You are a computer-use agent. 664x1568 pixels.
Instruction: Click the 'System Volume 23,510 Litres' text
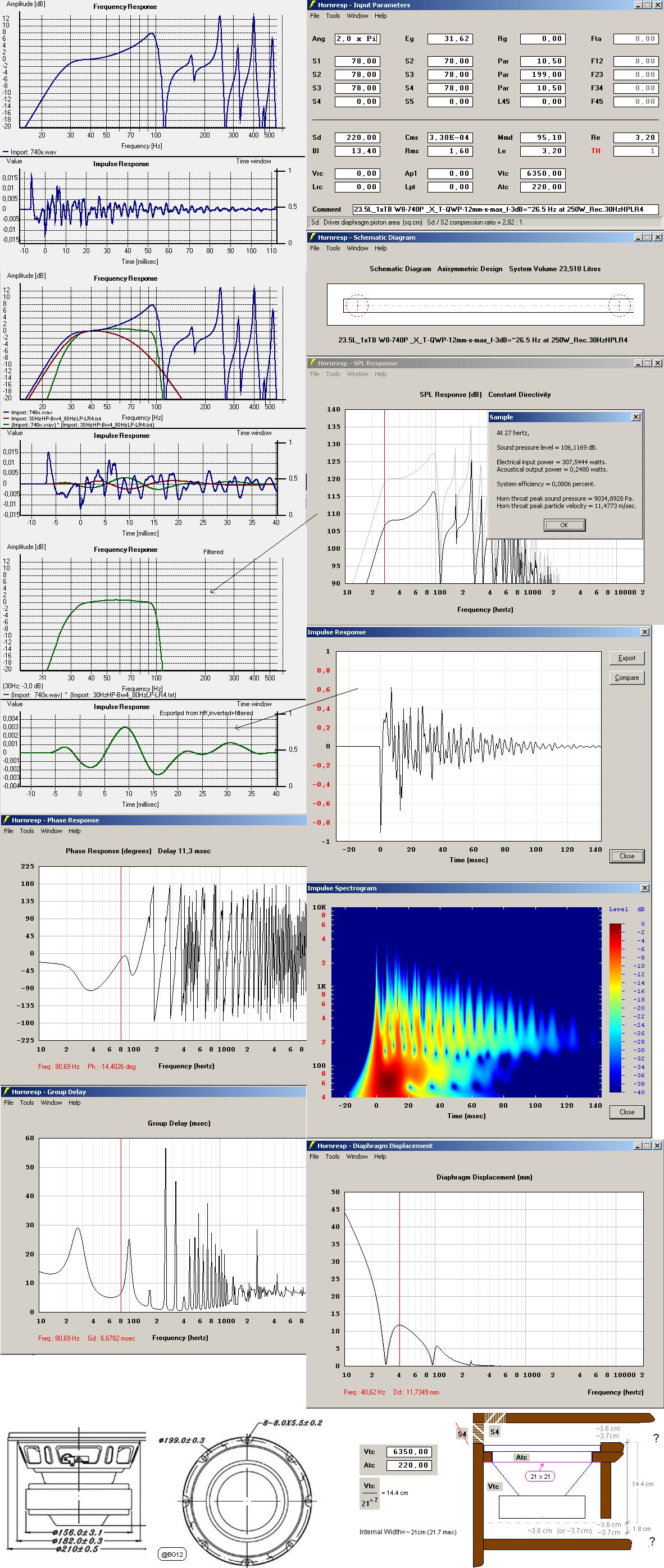pyautogui.click(x=555, y=268)
